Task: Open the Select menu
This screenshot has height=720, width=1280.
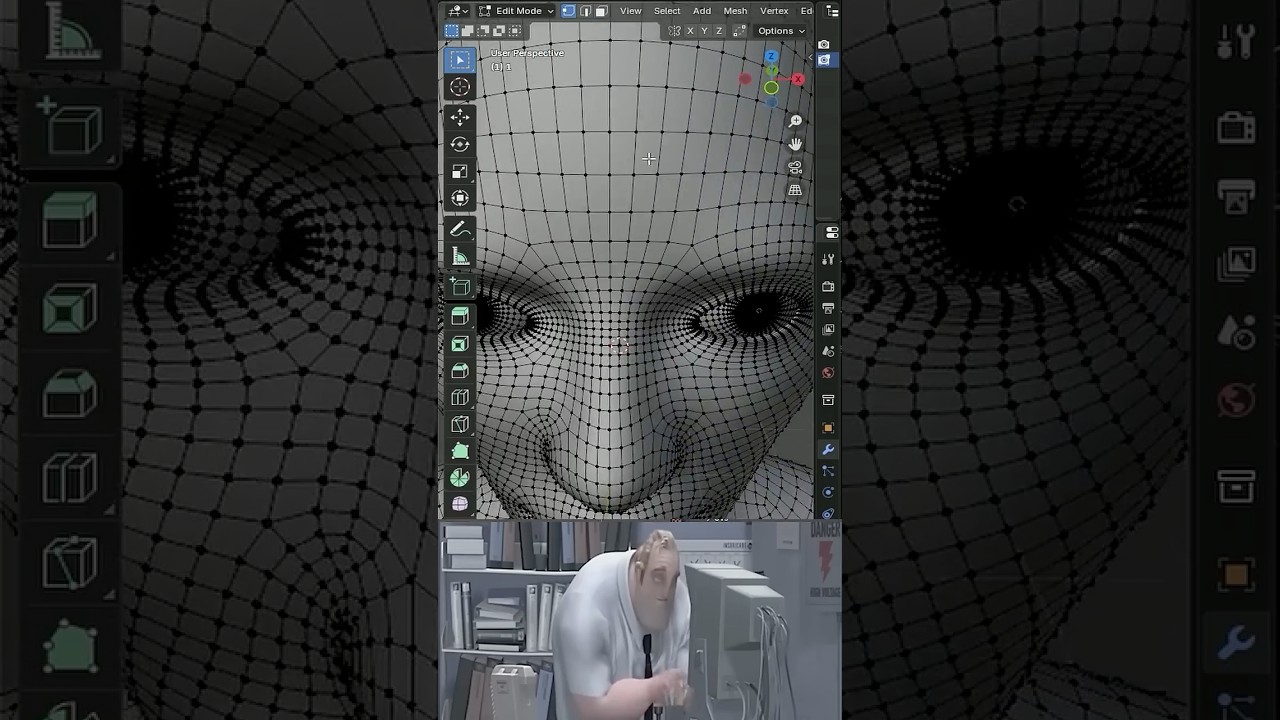Action: coord(667,11)
